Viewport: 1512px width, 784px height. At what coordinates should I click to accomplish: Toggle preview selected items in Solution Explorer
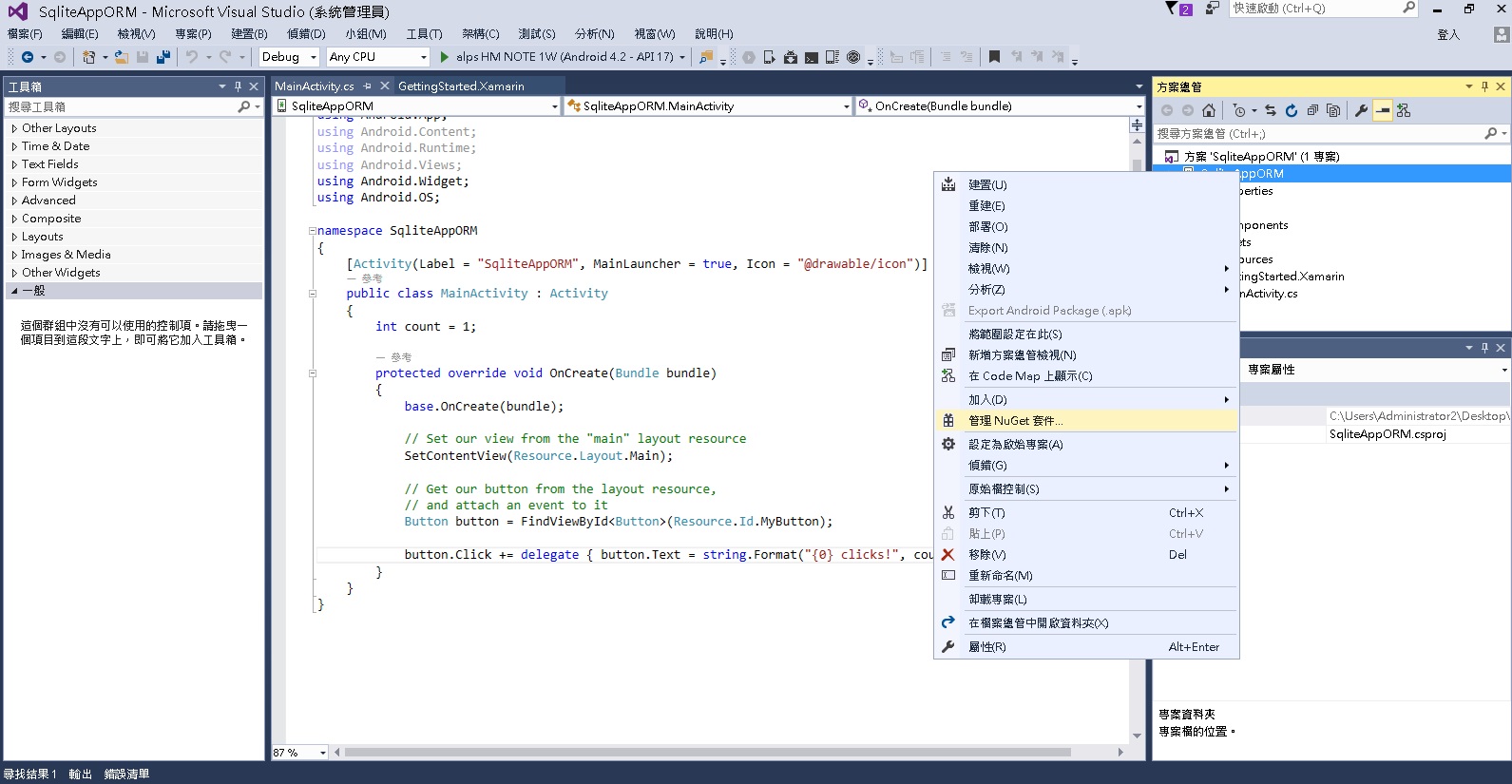tap(1383, 110)
